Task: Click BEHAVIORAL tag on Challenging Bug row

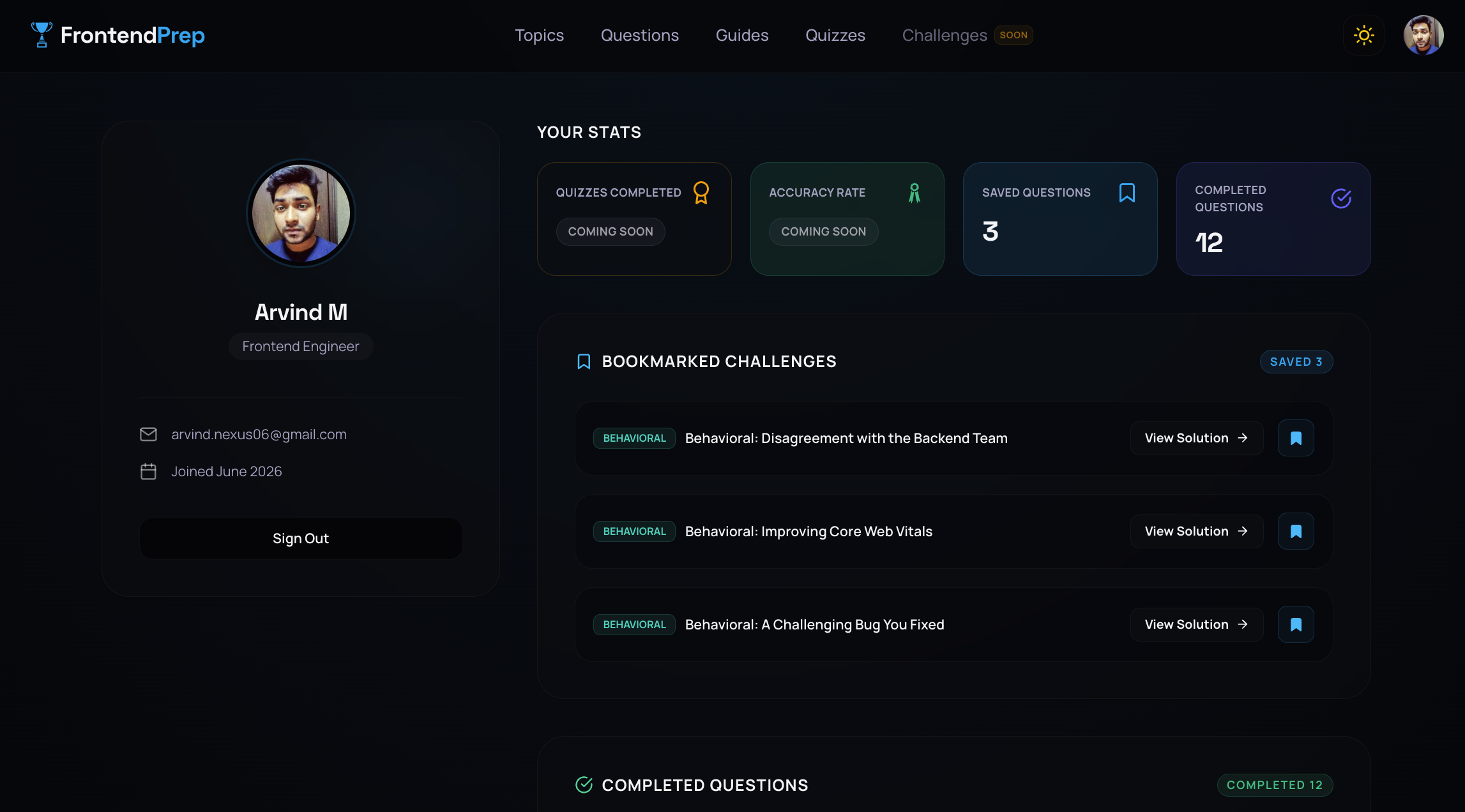Action: [634, 624]
